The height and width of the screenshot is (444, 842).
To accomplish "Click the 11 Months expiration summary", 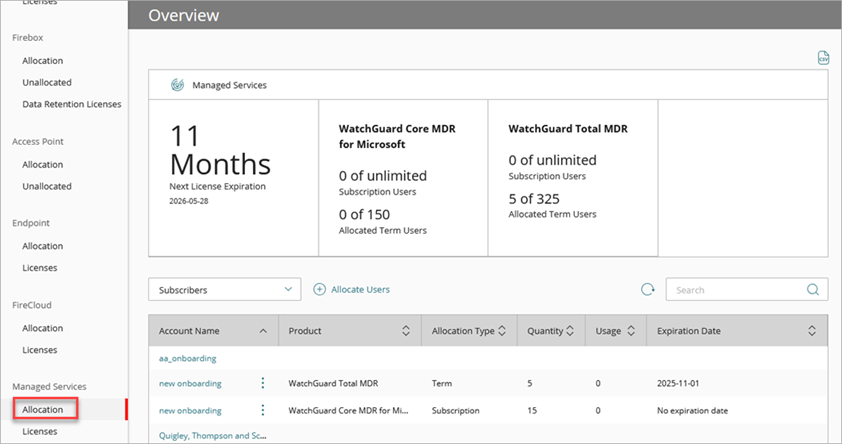I will coord(220,150).
